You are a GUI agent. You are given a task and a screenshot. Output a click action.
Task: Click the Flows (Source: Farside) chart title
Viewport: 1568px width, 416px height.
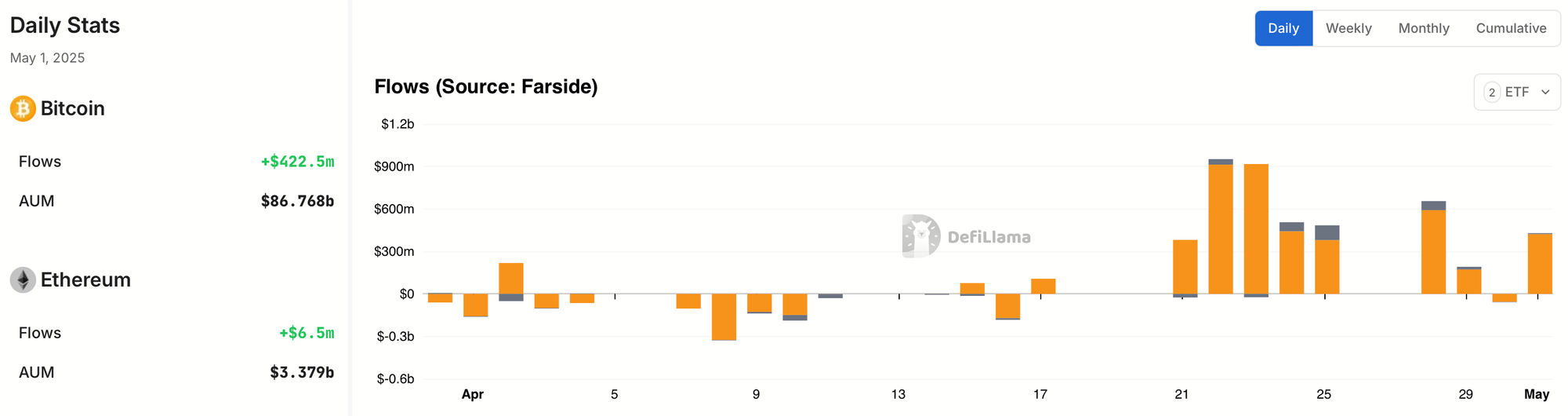(486, 86)
